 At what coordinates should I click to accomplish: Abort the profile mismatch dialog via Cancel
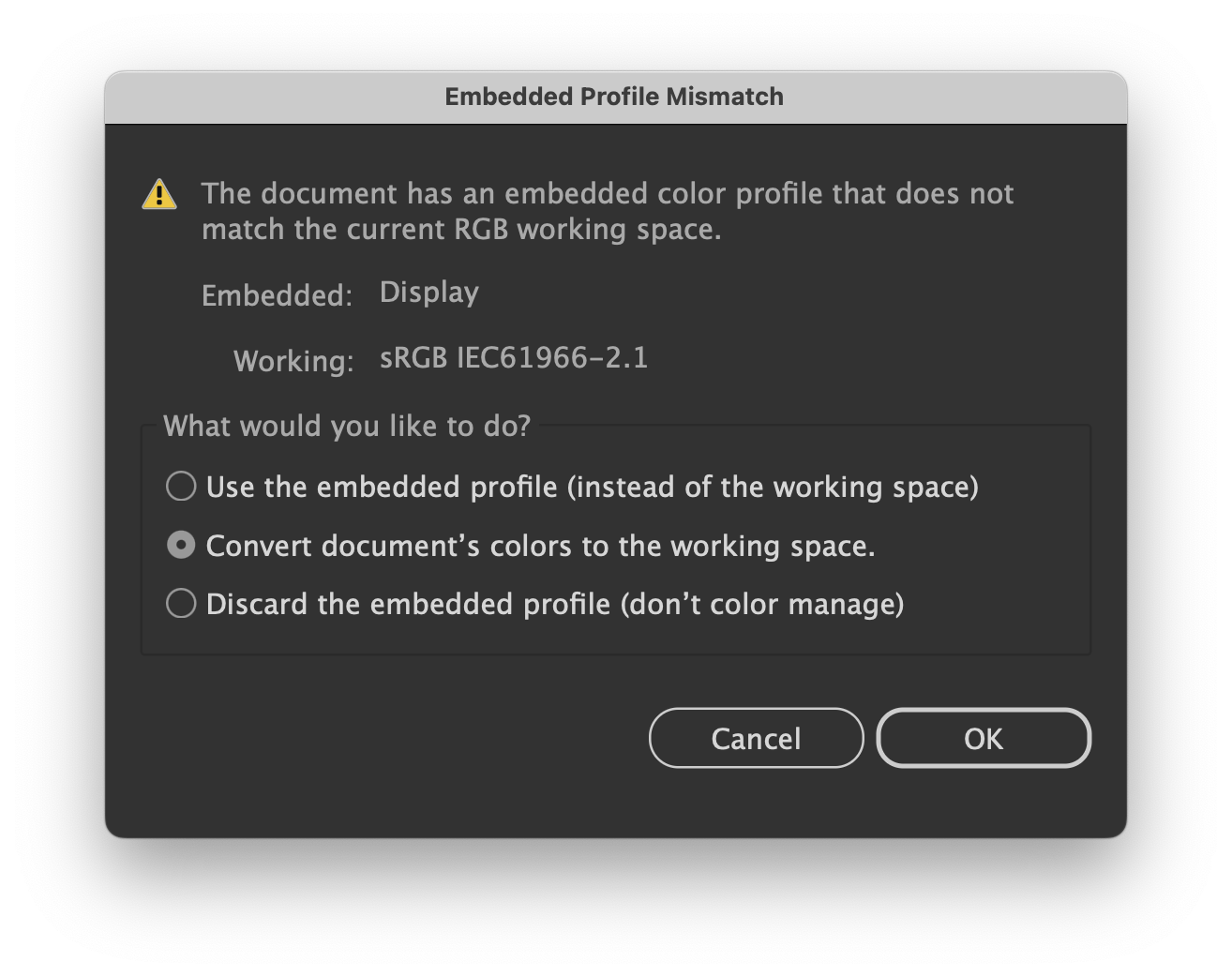point(756,738)
